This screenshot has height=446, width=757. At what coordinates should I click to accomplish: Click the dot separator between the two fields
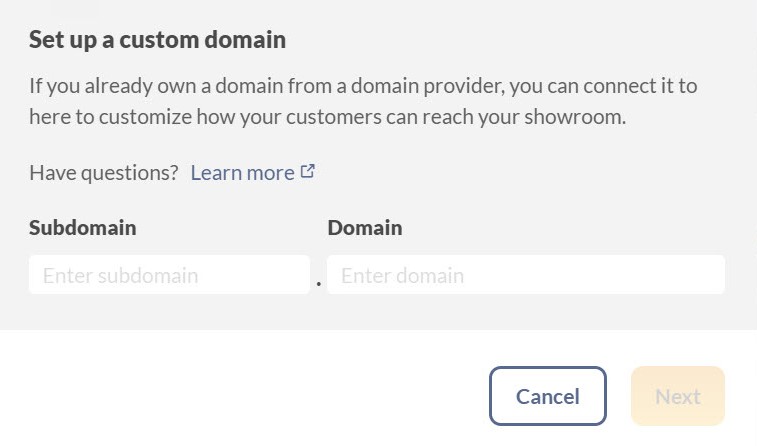[319, 284]
